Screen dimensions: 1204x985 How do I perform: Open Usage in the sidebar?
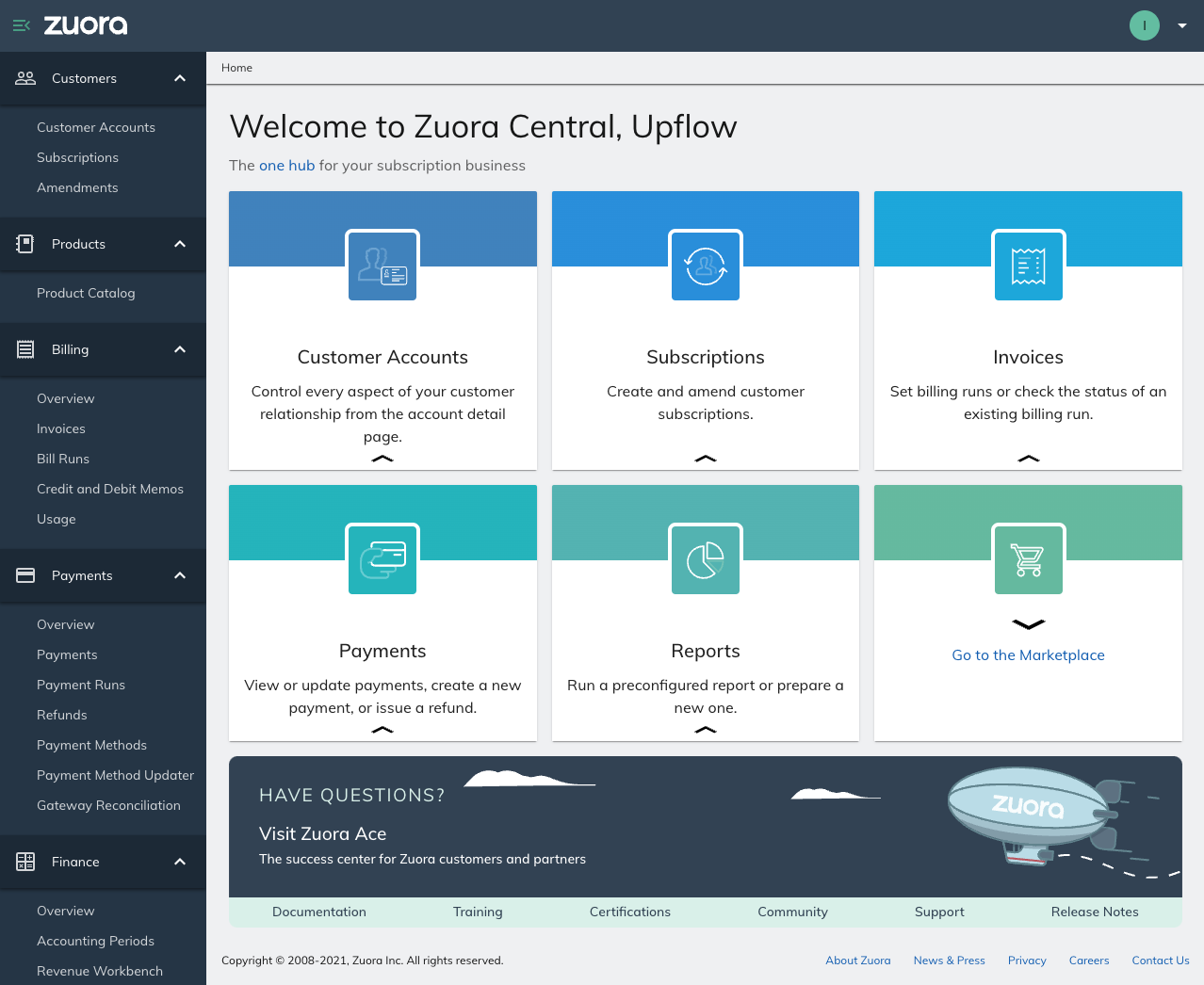(57, 519)
